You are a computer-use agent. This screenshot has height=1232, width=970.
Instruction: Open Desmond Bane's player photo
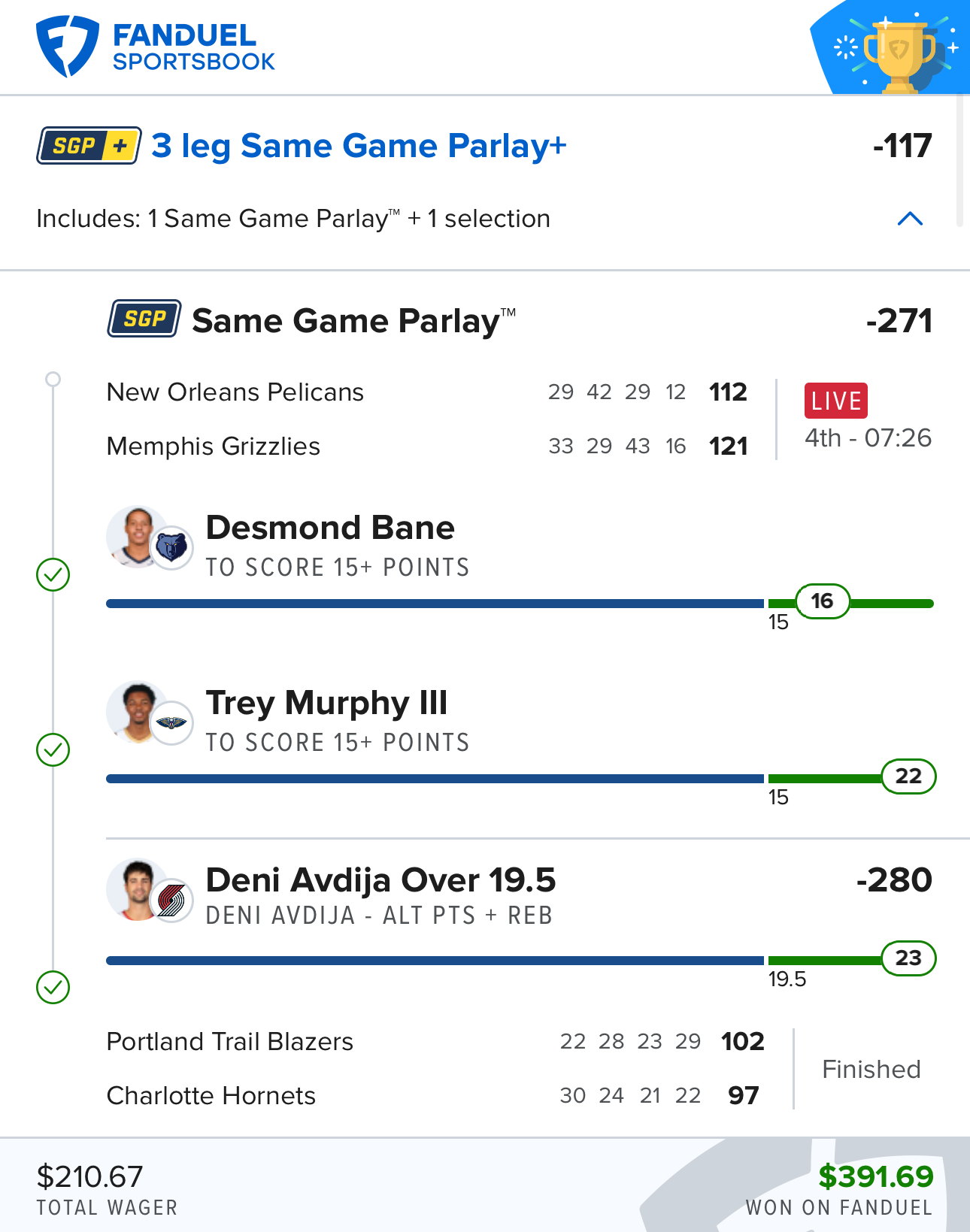coord(135,537)
